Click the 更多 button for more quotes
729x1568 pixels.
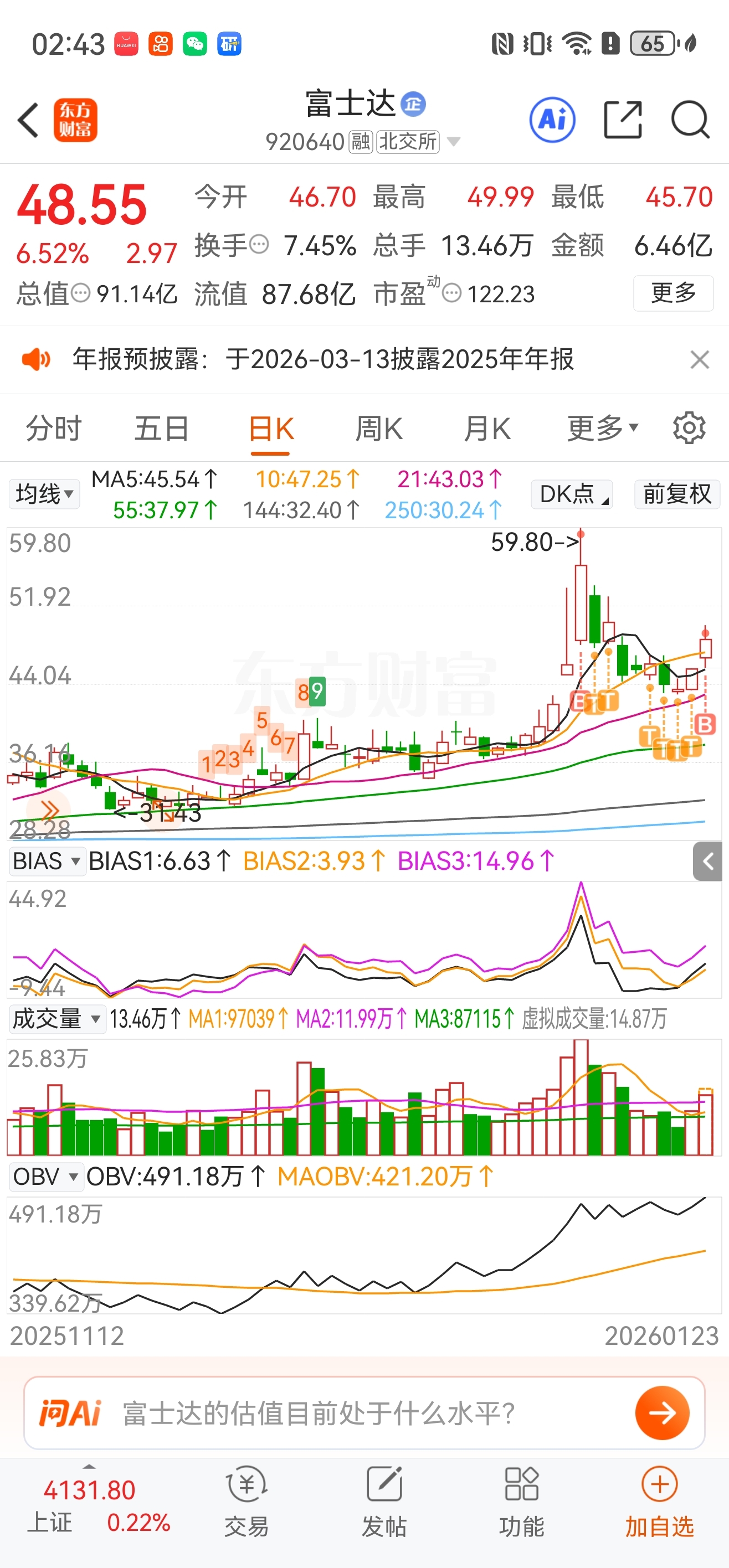tap(673, 293)
